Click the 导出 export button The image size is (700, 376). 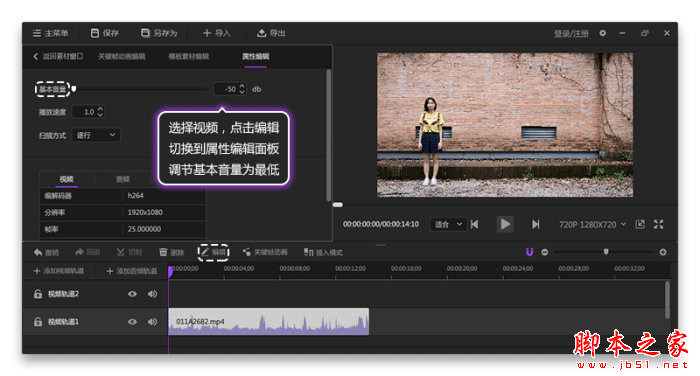271,33
